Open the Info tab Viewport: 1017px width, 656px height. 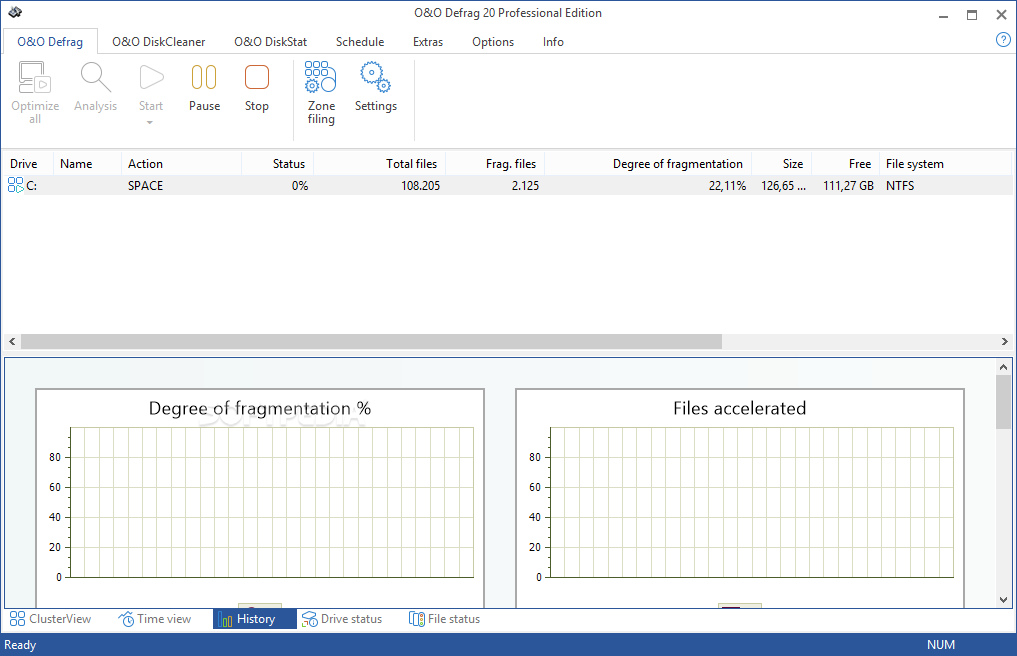(x=553, y=42)
